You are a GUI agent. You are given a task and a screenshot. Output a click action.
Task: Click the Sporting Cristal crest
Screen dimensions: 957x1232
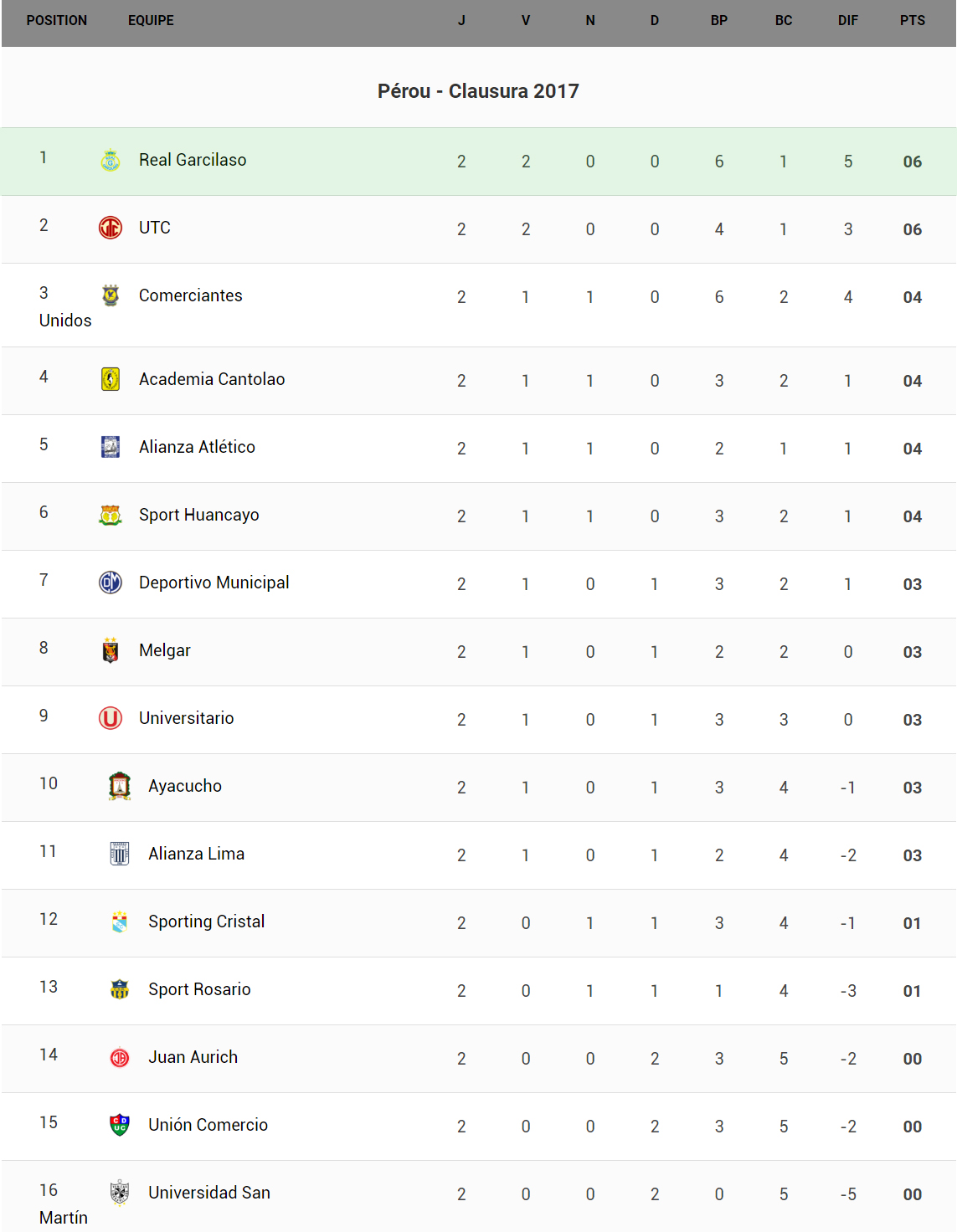pos(120,921)
